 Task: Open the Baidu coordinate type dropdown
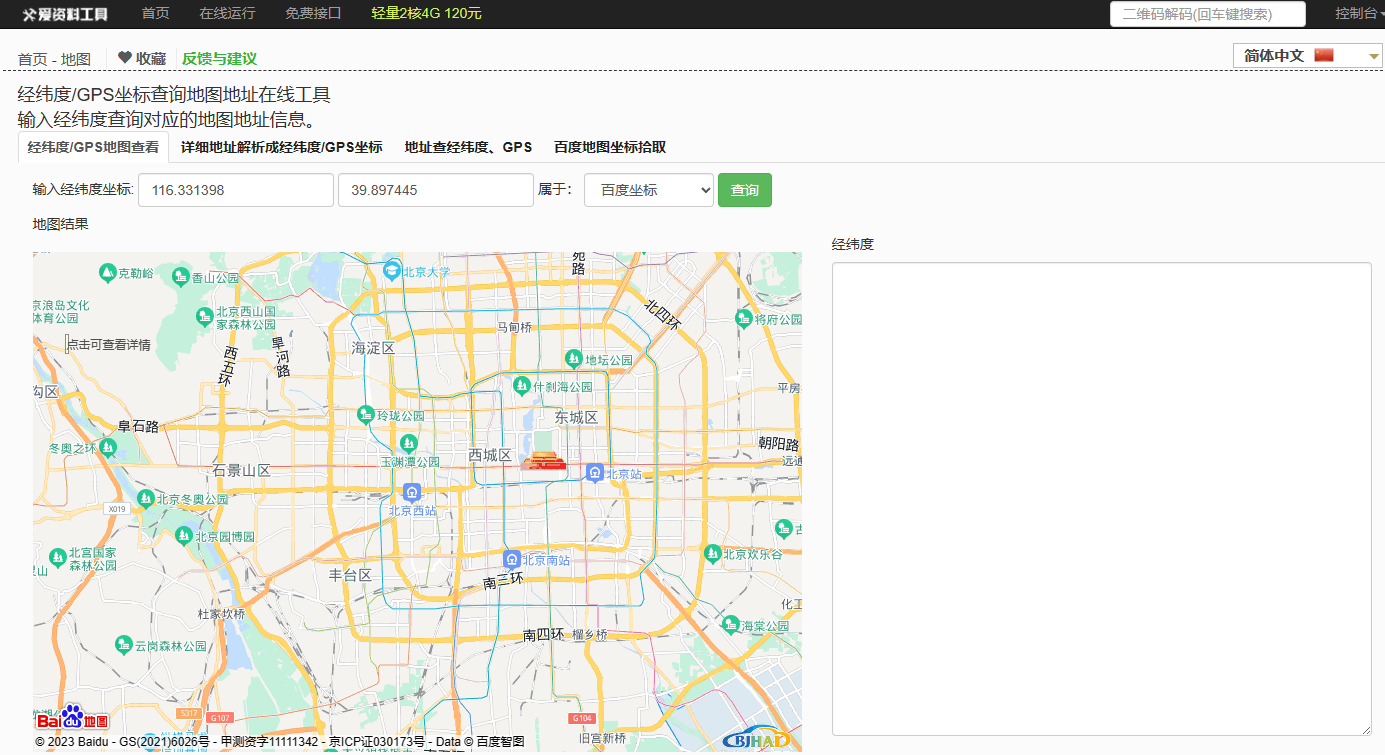pos(648,190)
